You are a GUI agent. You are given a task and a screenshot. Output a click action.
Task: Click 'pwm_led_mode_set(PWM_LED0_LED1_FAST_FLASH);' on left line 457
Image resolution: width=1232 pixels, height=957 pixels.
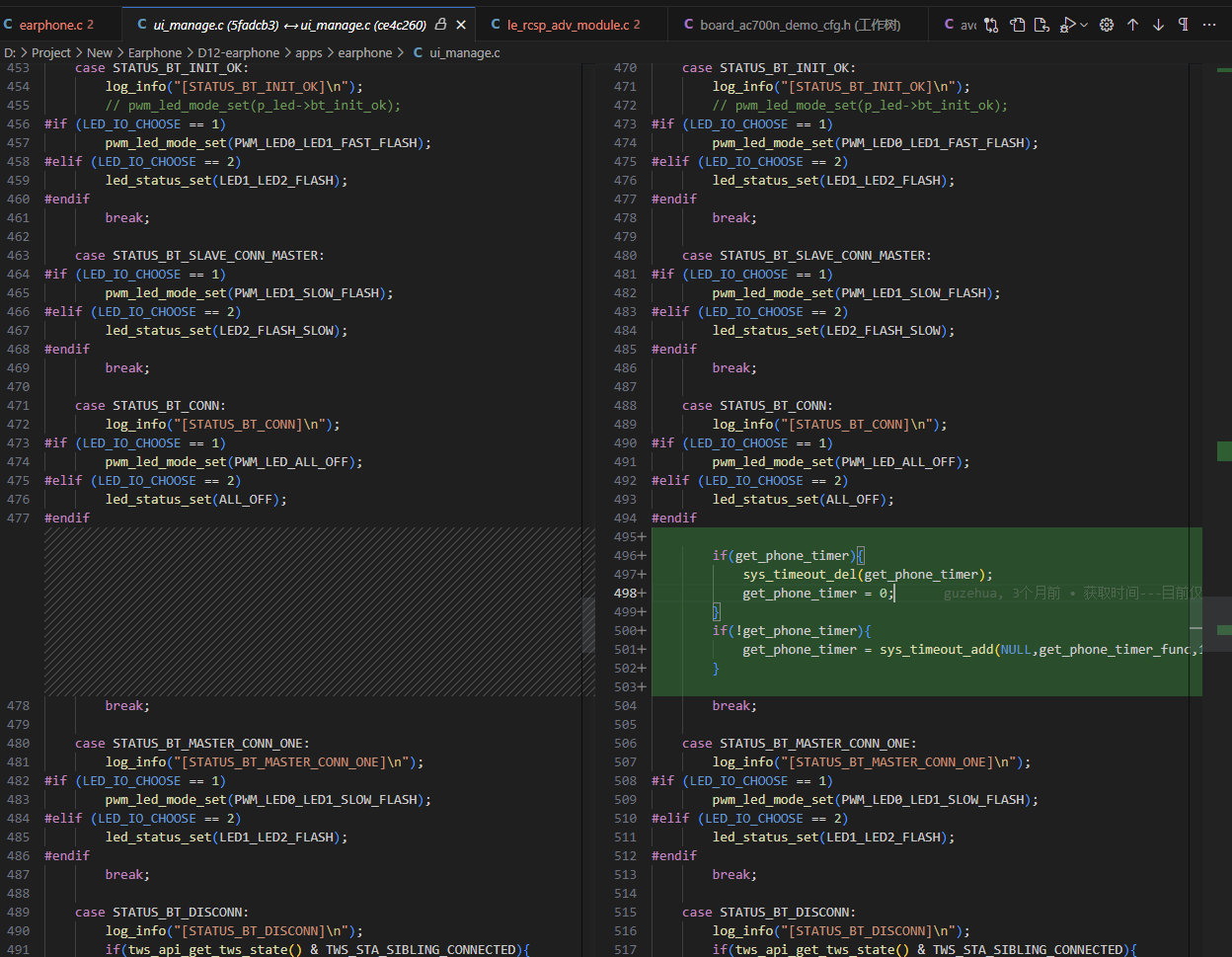[x=269, y=143]
